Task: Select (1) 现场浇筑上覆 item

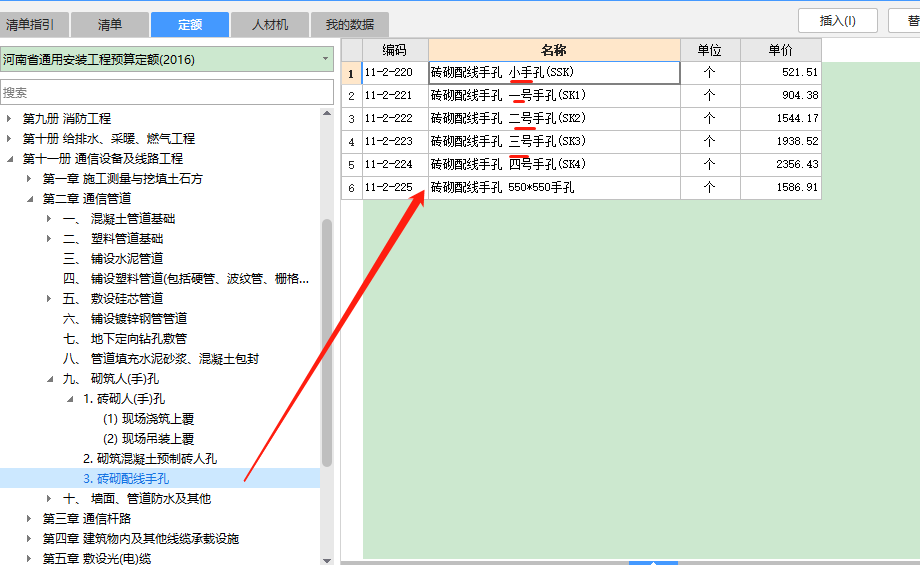Action: coord(148,419)
